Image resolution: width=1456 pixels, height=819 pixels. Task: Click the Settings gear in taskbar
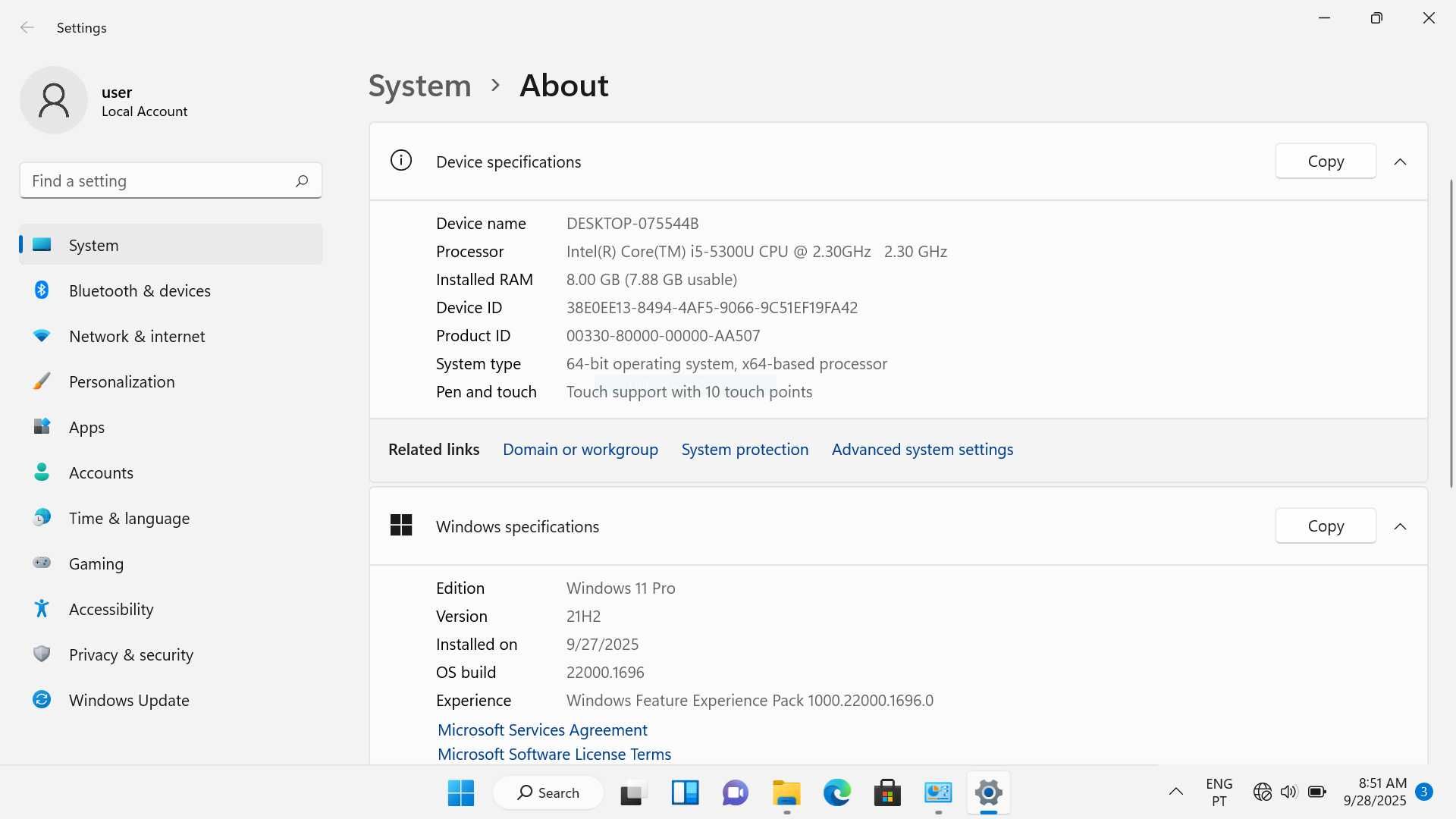coord(989,793)
